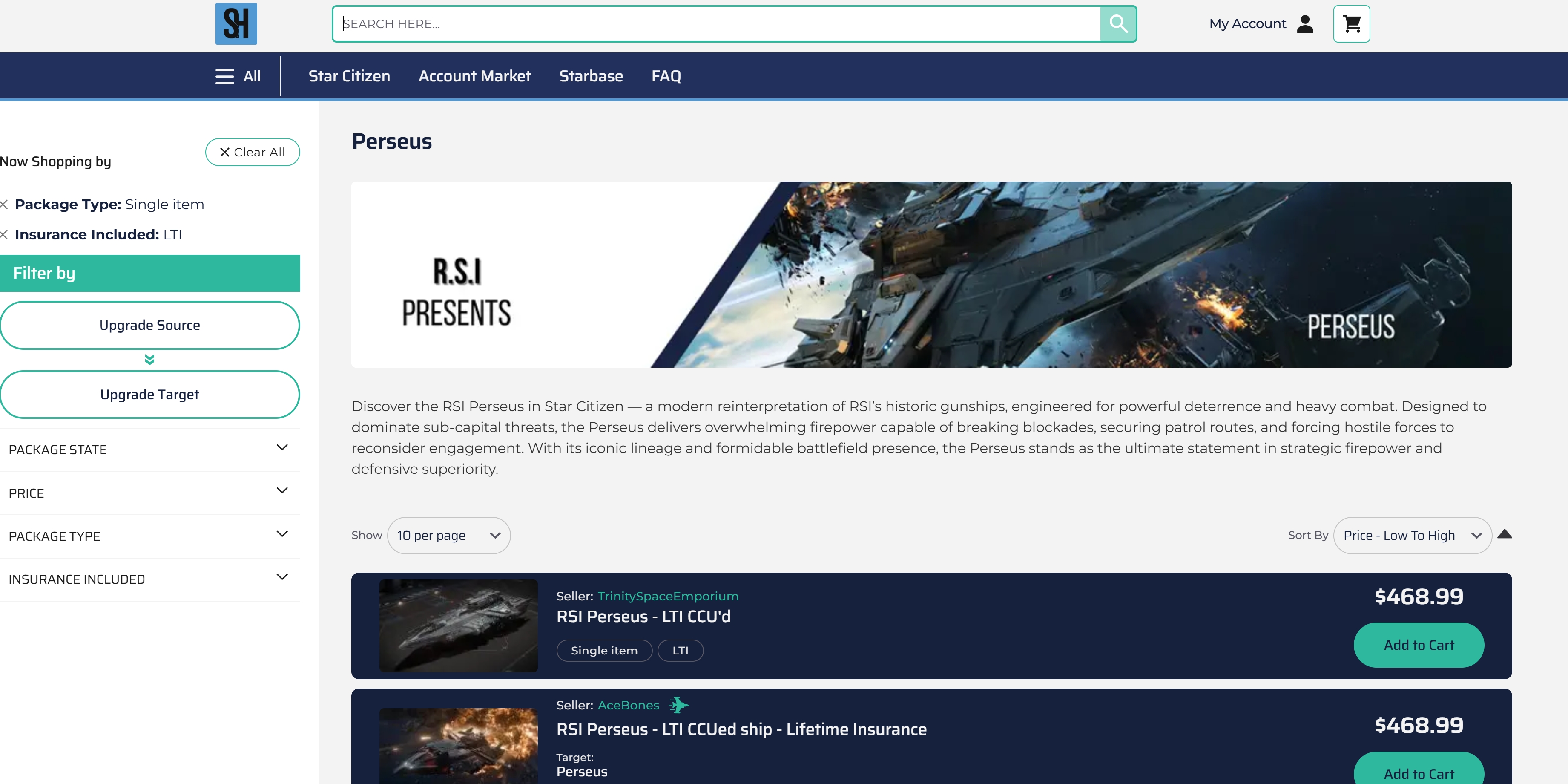Open AceBones listing ship thumbnail
Viewport: 1568px width, 784px height.
click(458, 746)
